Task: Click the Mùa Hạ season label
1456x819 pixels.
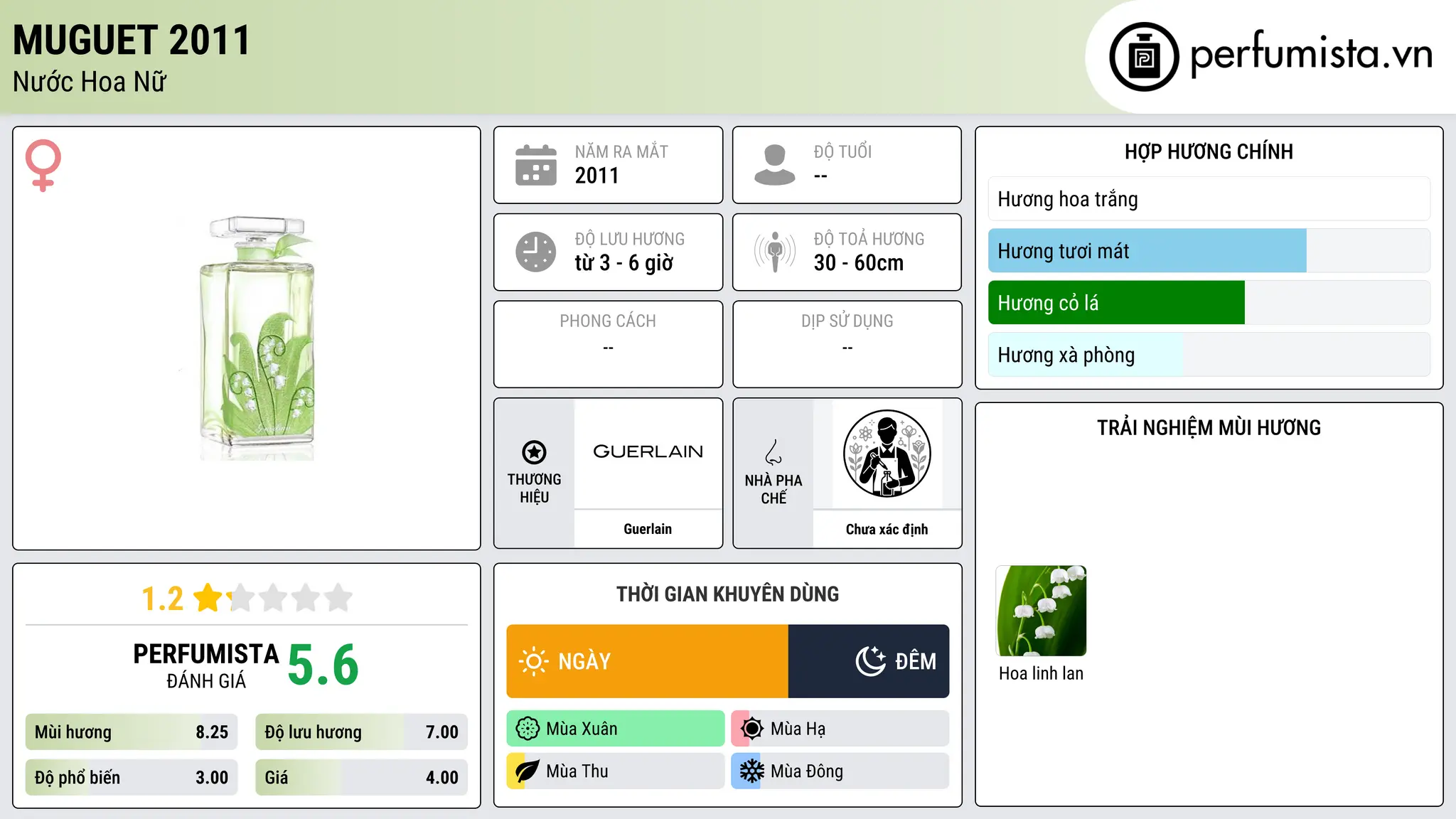Action: coord(798,729)
